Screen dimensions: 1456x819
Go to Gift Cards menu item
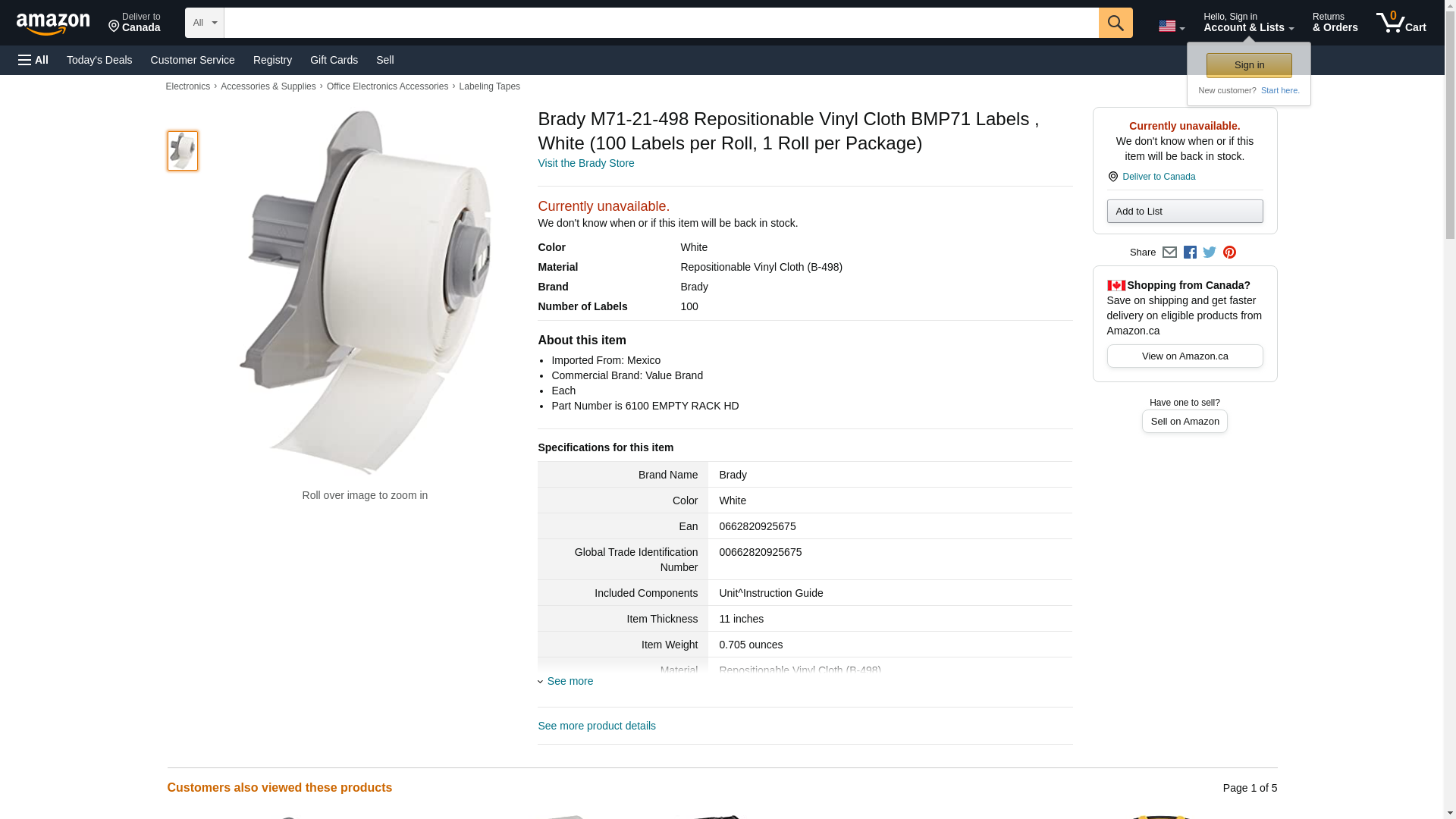[x=334, y=60]
